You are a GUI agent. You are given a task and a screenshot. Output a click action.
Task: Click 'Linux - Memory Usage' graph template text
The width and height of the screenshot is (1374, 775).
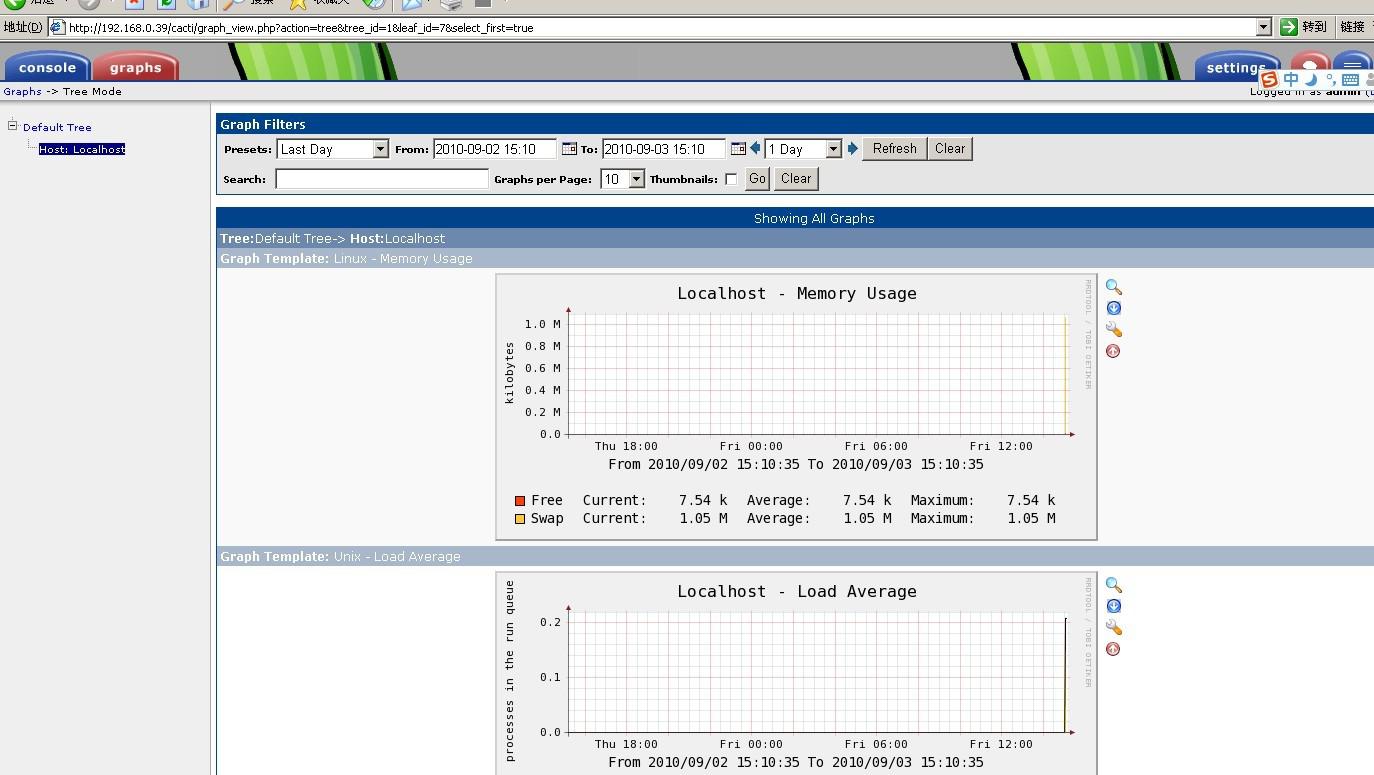click(x=403, y=258)
